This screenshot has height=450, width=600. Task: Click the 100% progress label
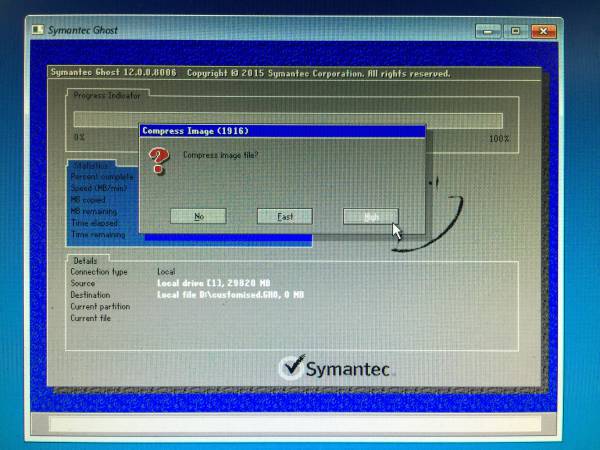499,137
